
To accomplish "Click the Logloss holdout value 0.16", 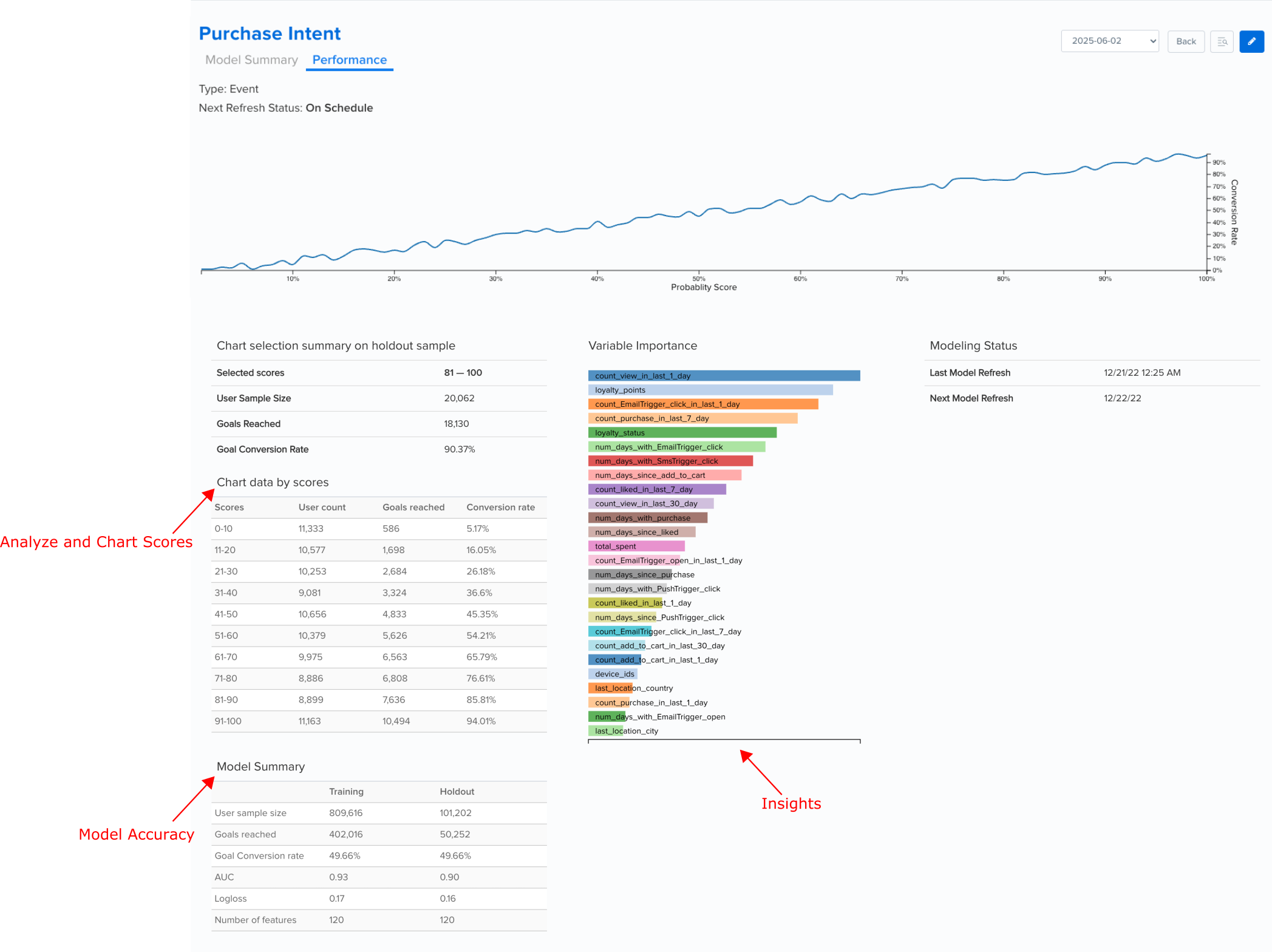I will tap(447, 899).
